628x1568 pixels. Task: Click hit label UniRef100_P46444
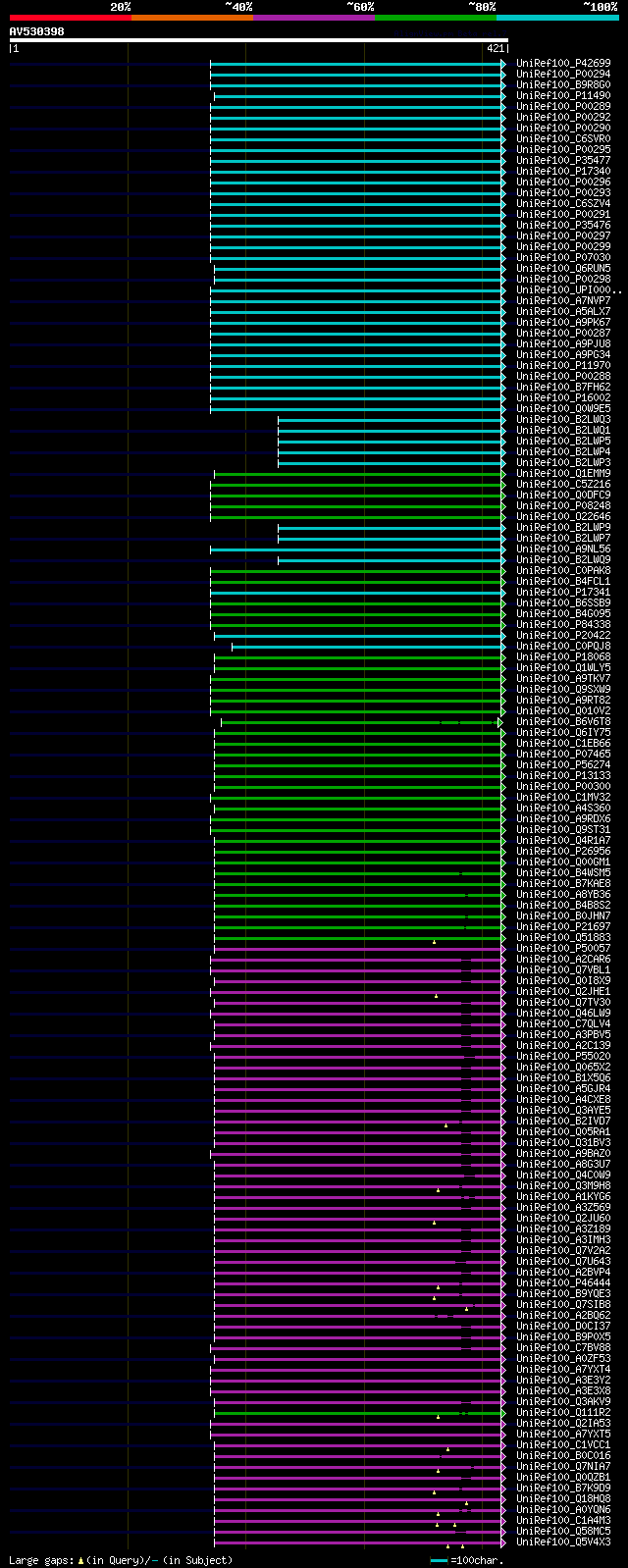pyautogui.click(x=563, y=1282)
